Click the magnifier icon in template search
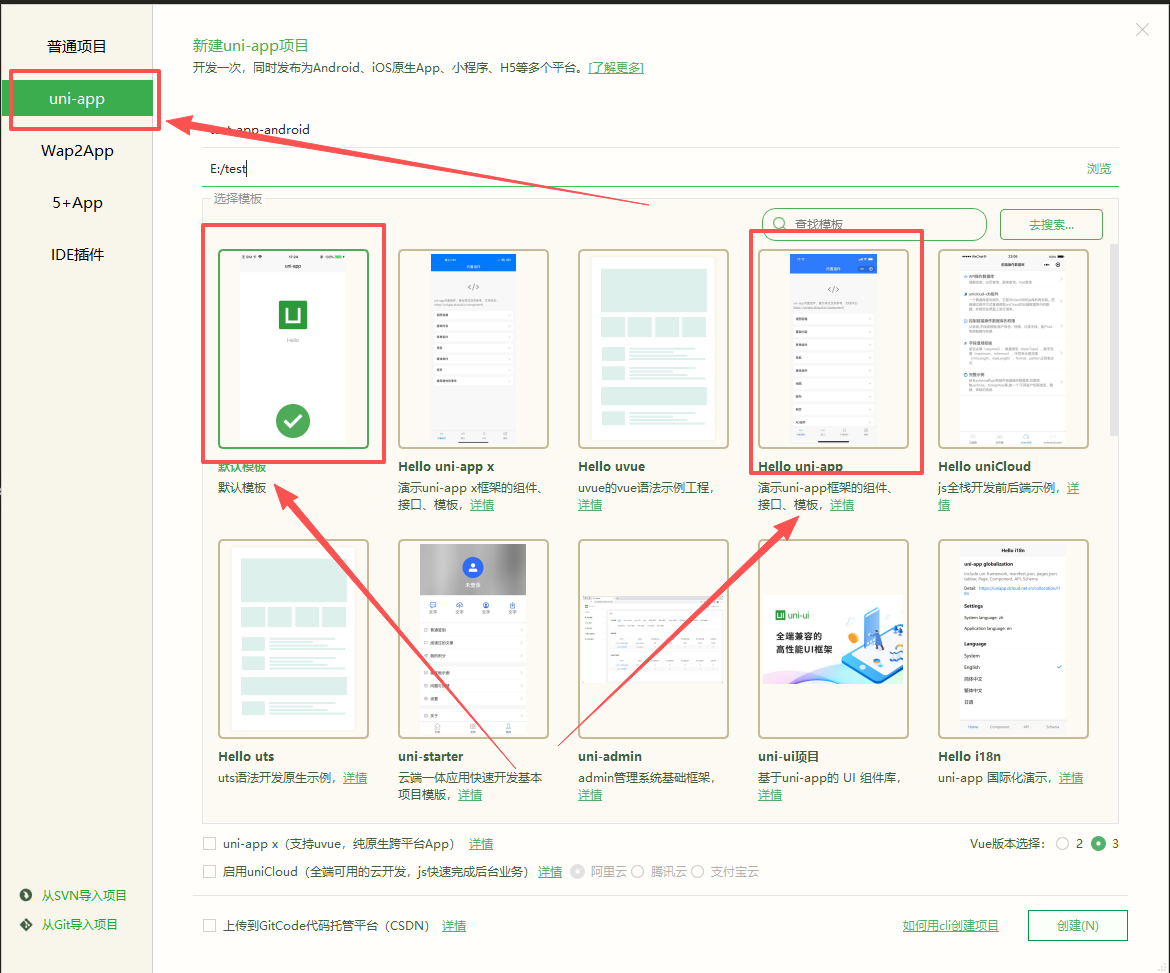Screen dimensions: 1170x973 (779, 224)
